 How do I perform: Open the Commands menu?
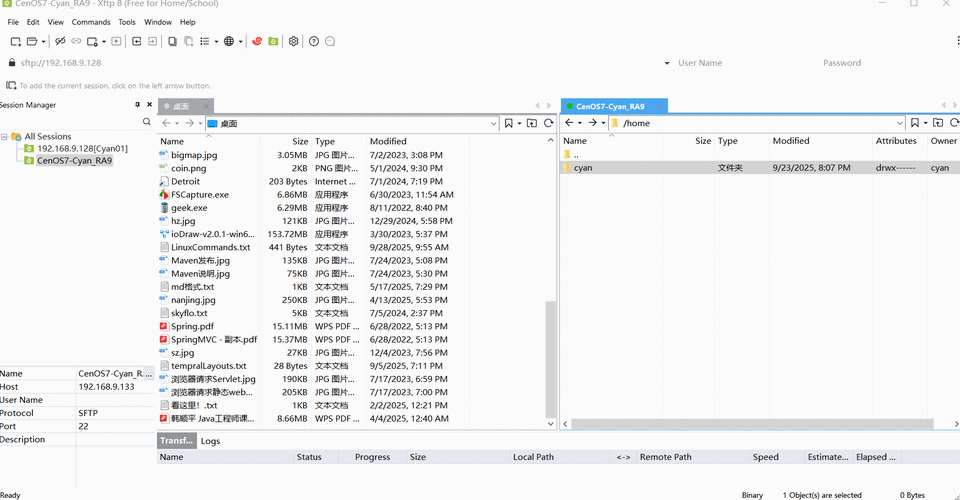point(91,21)
